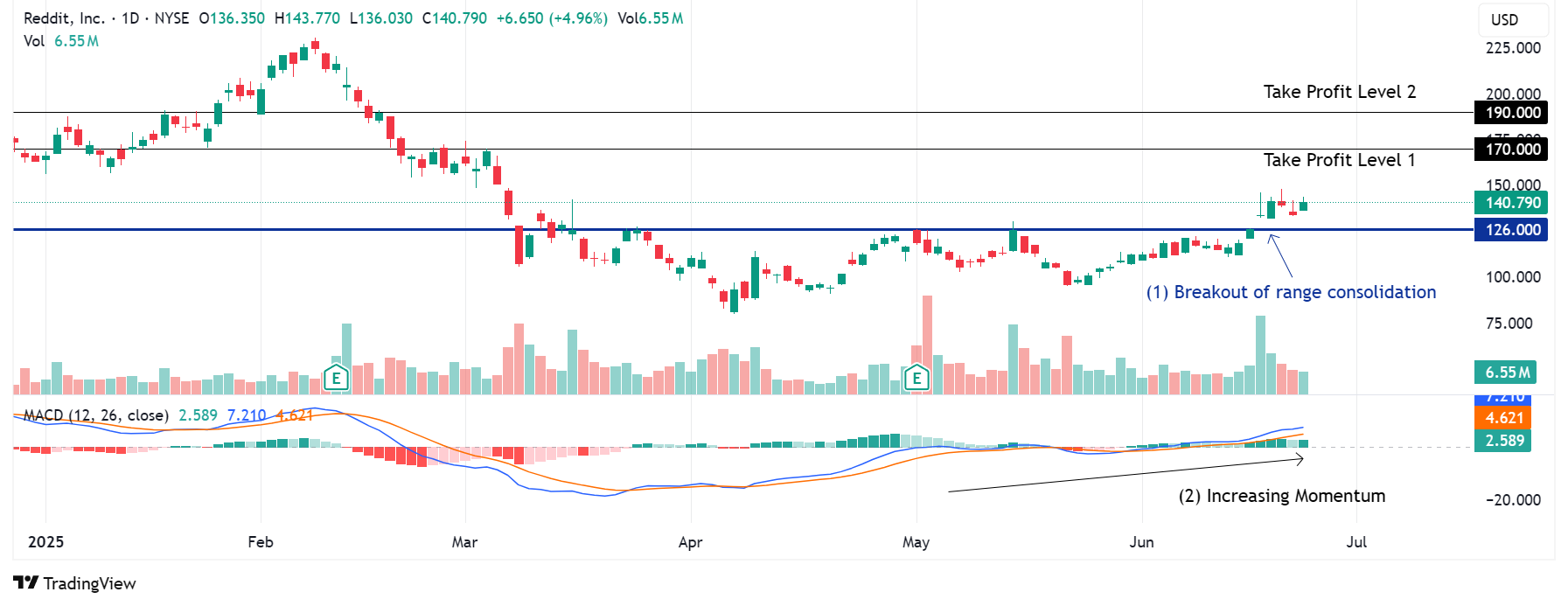Image resolution: width=1568 pixels, height=606 pixels.
Task: Click the Mar date axis label
Action: point(464,542)
